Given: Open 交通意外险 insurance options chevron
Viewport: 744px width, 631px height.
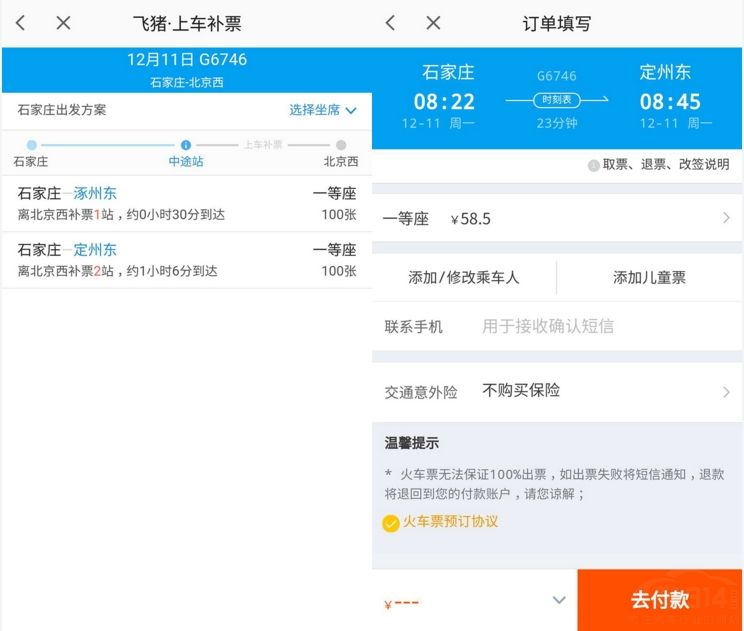Looking at the screenshot, I should pos(726,392).
